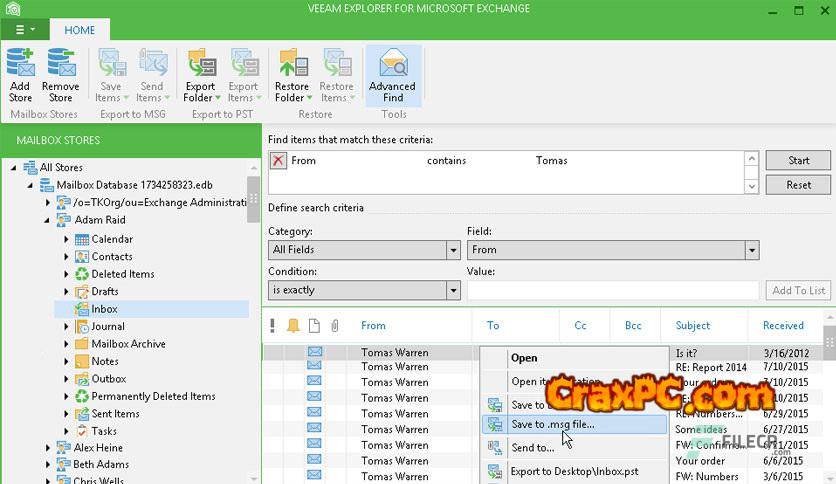Image resolution: width=836 pixels, height=484 pixels.
Task: Expand the Beth Adams mailbox node
Action: pyautogui.click(x=48, y=464)
